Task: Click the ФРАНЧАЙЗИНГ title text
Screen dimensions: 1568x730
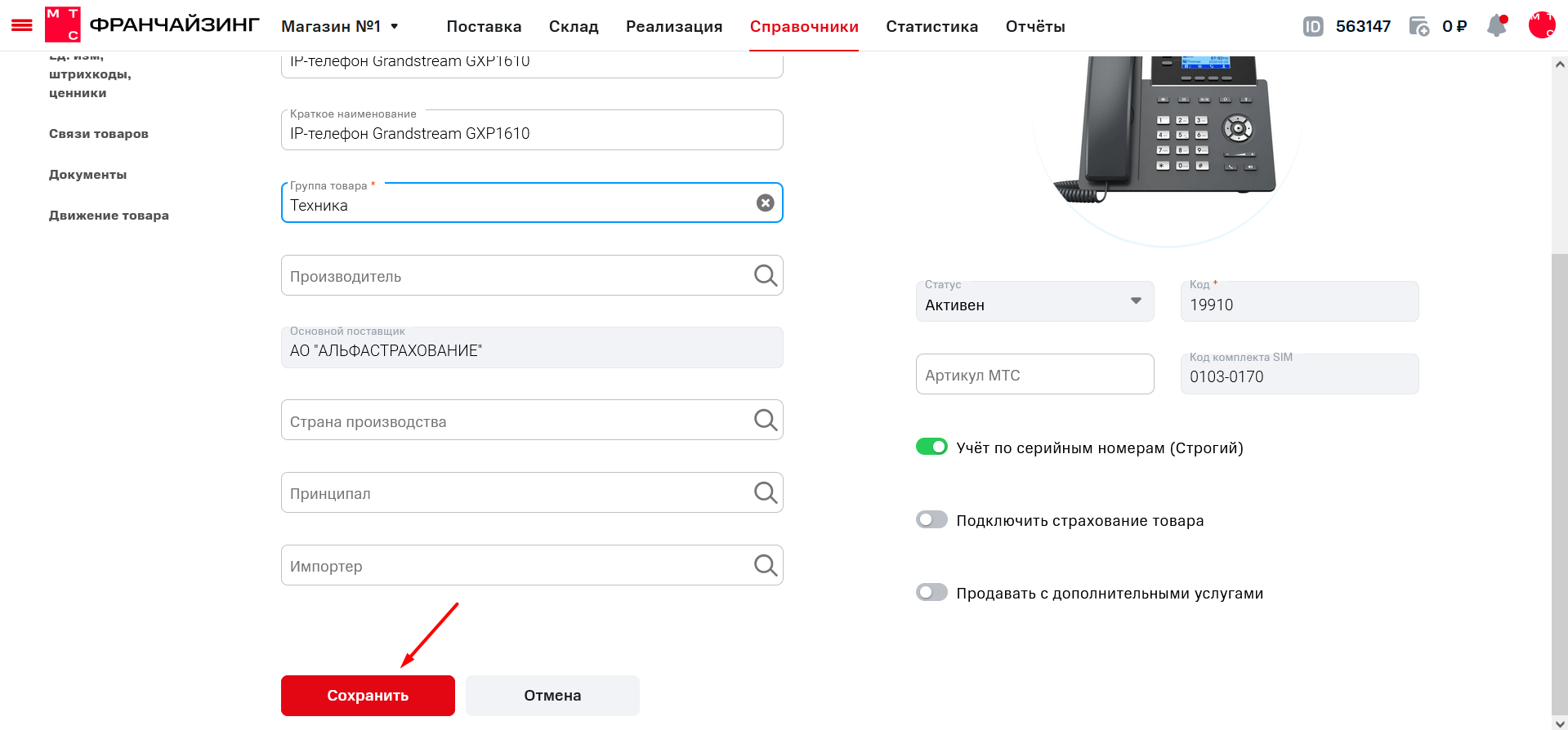Action: point(174,24)
